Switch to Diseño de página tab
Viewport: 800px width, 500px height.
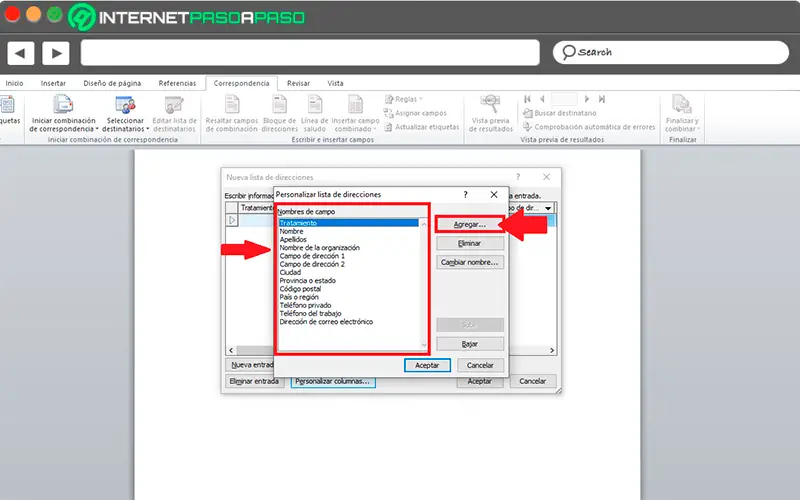click(112, 83)
